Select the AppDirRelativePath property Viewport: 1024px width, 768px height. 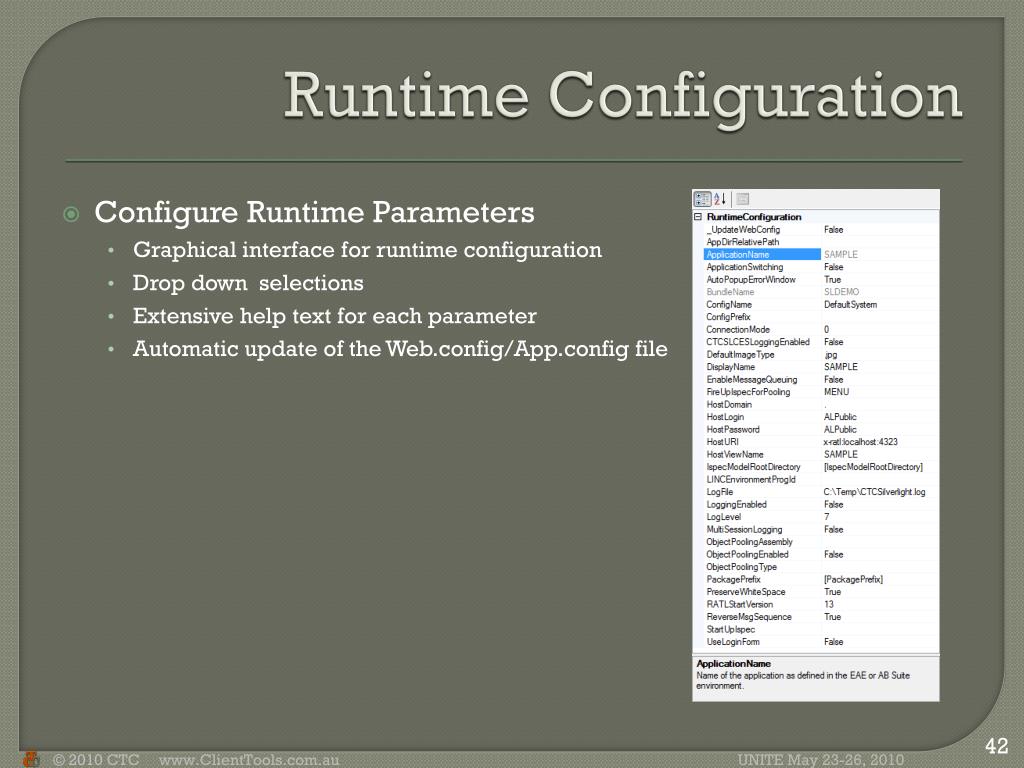(743, 242)
